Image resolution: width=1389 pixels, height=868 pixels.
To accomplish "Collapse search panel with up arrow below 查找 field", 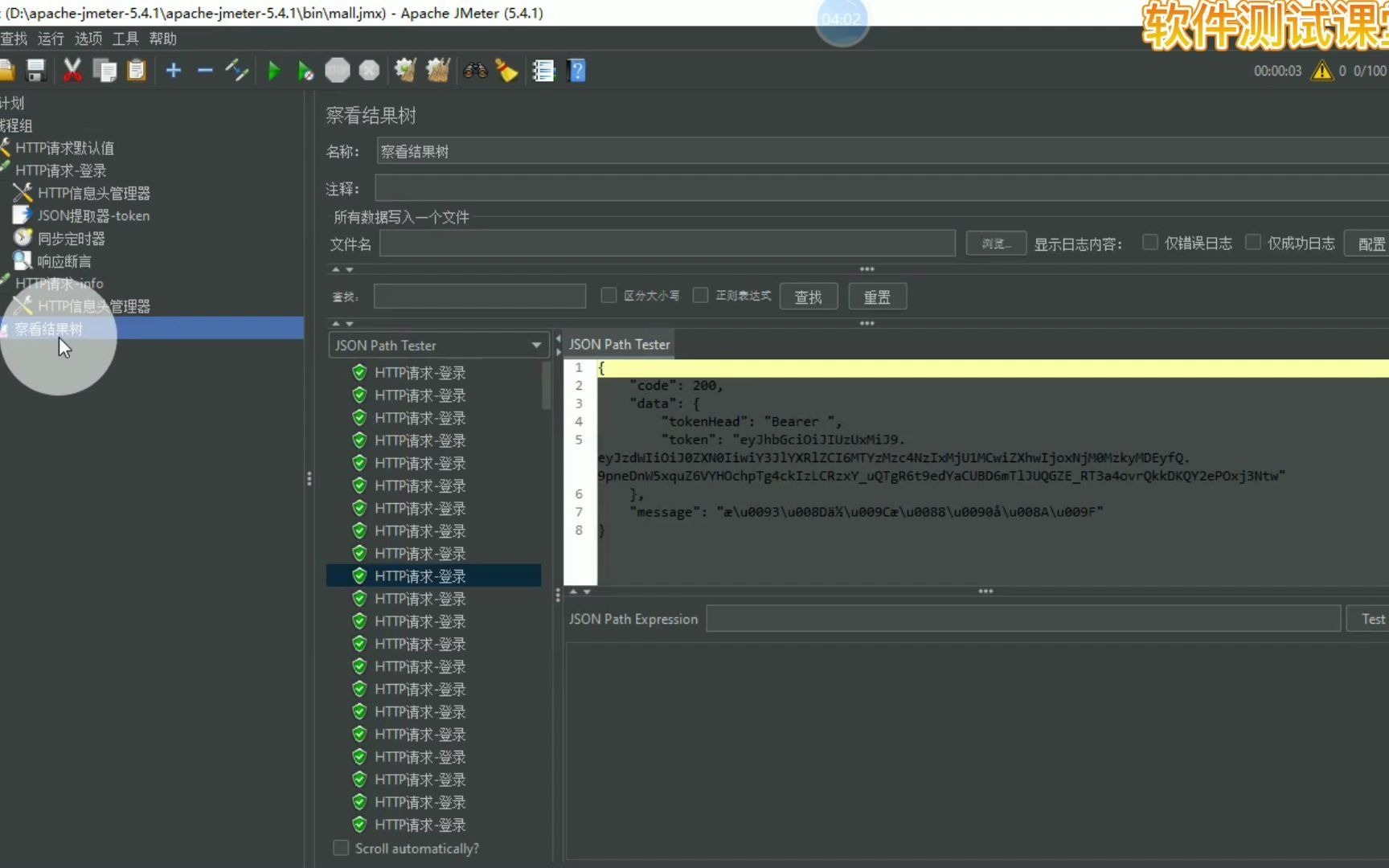I will [x=336, y=323].
